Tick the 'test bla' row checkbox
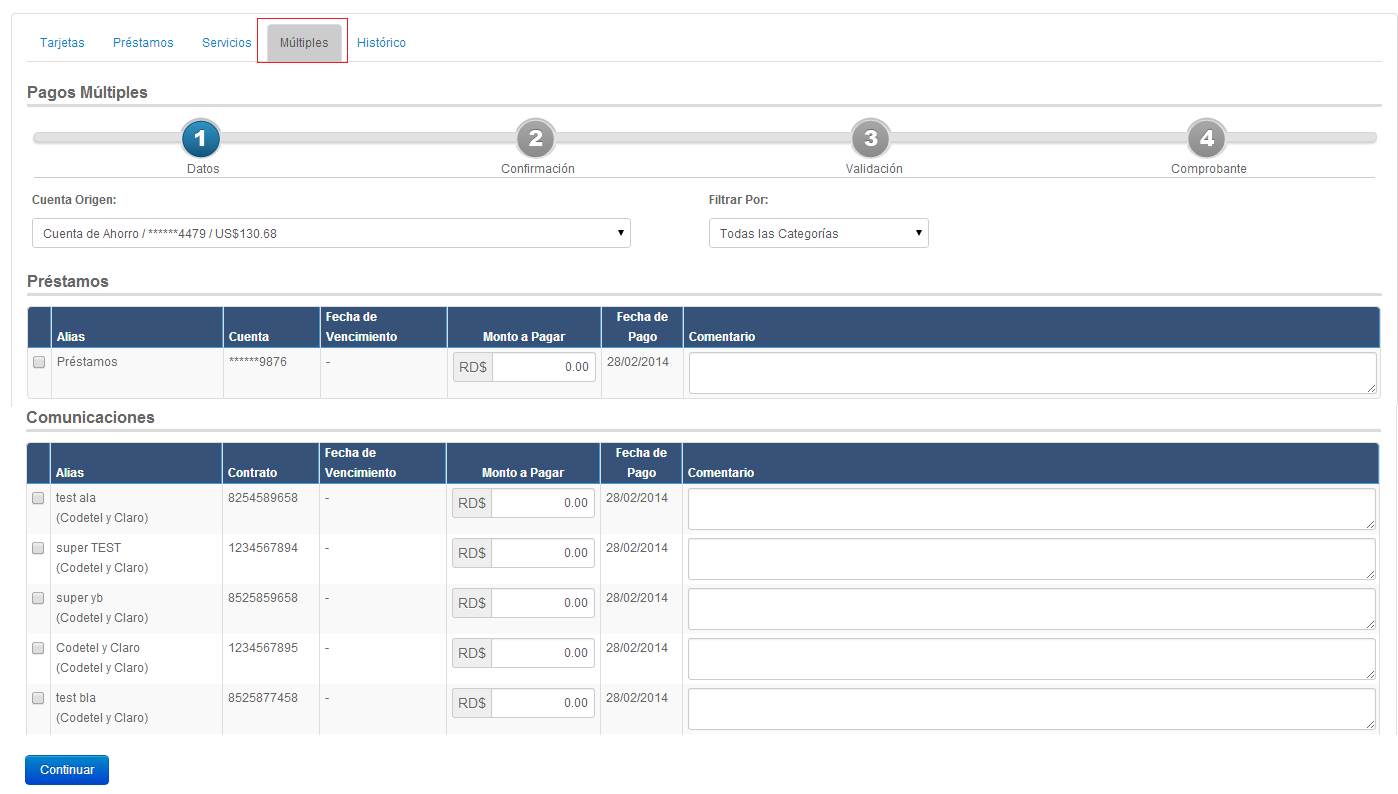 (x=38, y=698)
